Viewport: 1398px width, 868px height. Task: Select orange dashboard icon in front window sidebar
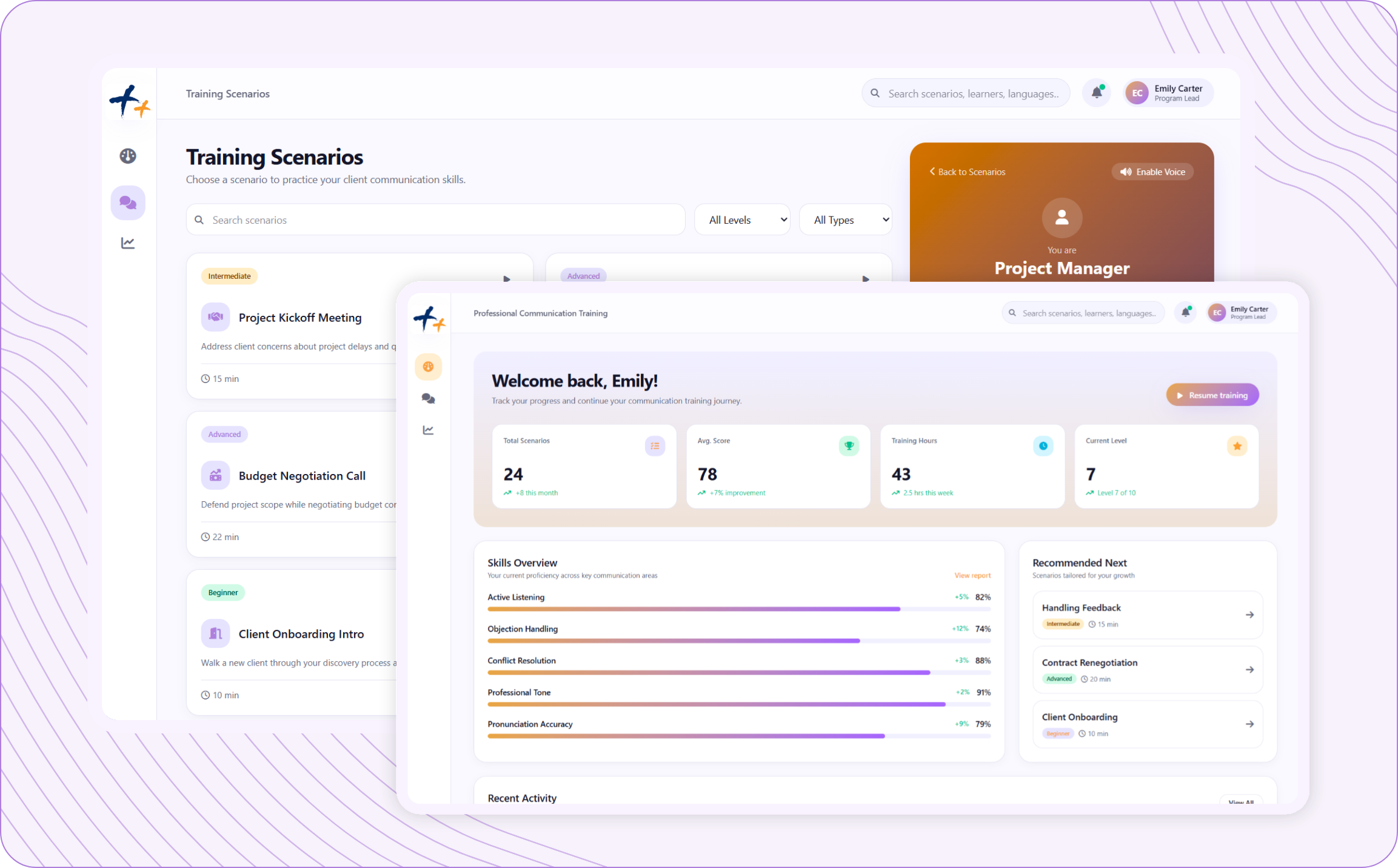428,367
